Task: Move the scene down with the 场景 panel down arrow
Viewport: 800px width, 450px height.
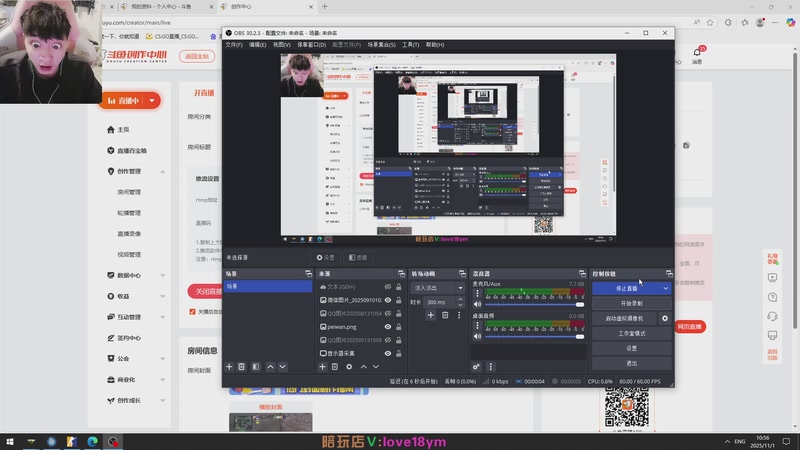Action: [x=283, y=367]
